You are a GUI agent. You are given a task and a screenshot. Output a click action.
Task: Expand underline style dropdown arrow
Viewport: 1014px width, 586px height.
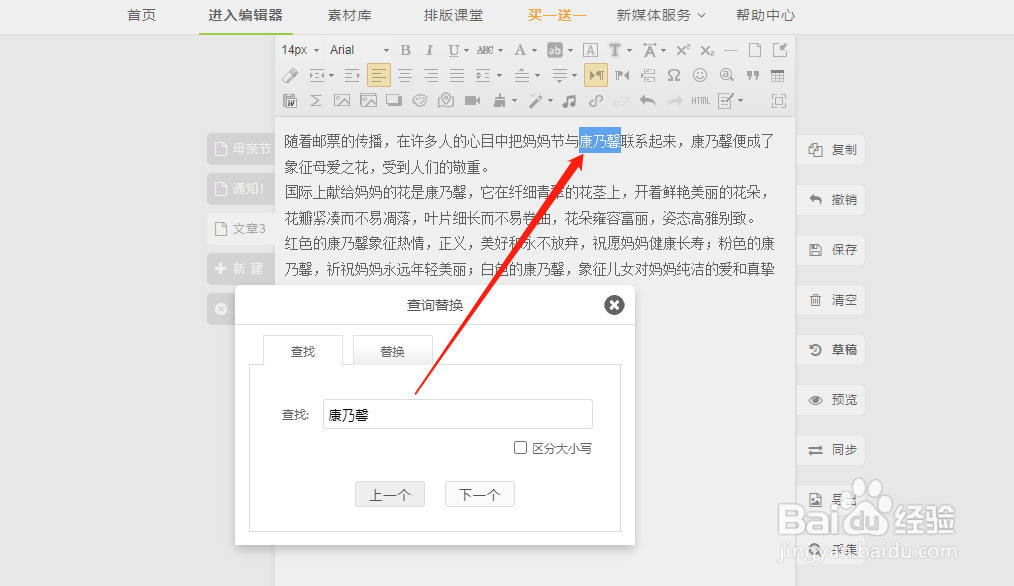click(466, 50)
